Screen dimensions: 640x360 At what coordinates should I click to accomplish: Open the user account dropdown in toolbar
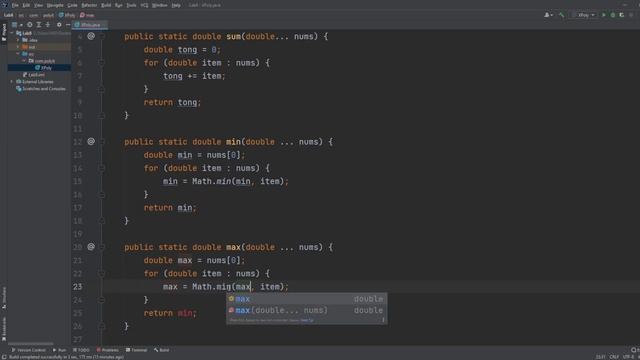point(548,15)
